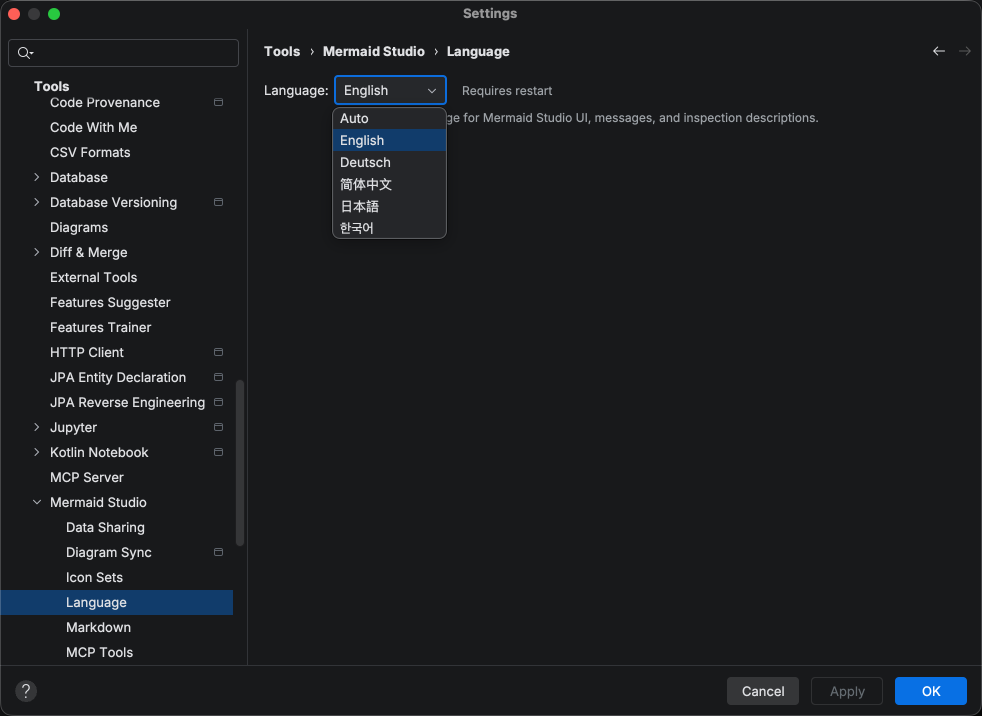
Task: Cancel the settings dialog
Action: pos(762,691)
